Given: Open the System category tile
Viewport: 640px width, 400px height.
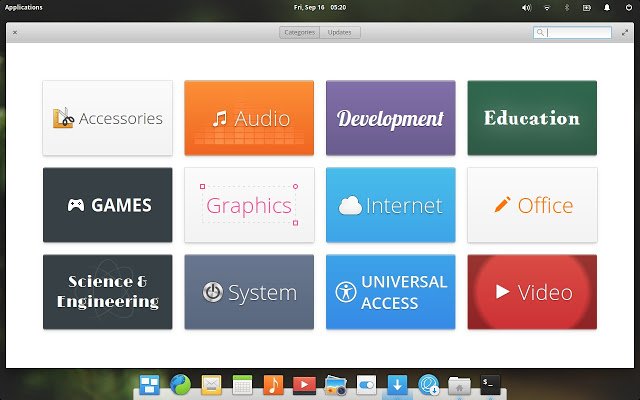Looking at the screenshot, I should point(249,292).
